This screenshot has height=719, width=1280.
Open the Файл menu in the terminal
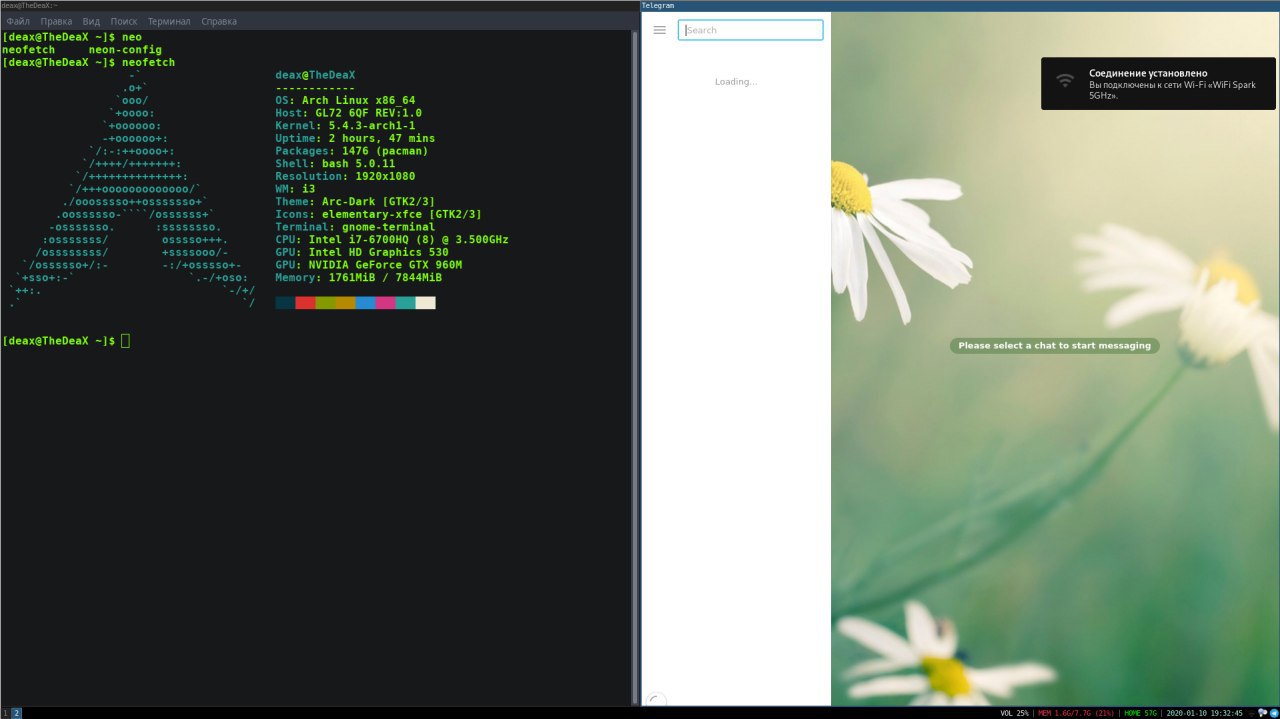18,21
